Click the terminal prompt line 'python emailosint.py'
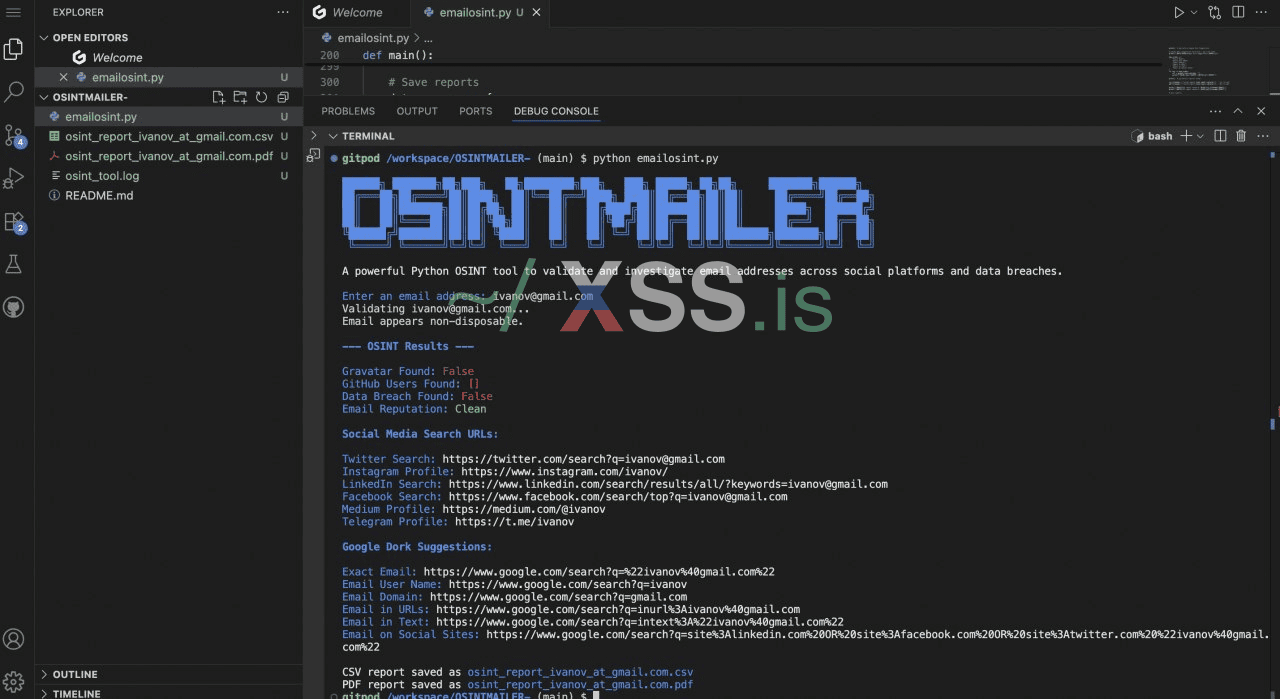Screen dimensions: 1280x699 tap(529, 158)
